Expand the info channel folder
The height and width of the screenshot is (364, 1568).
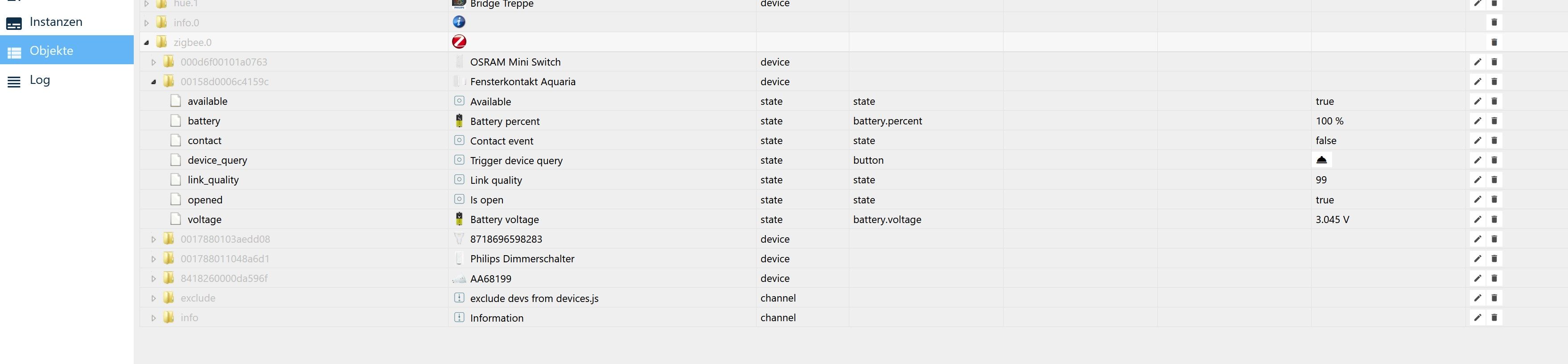pos(153,318)
